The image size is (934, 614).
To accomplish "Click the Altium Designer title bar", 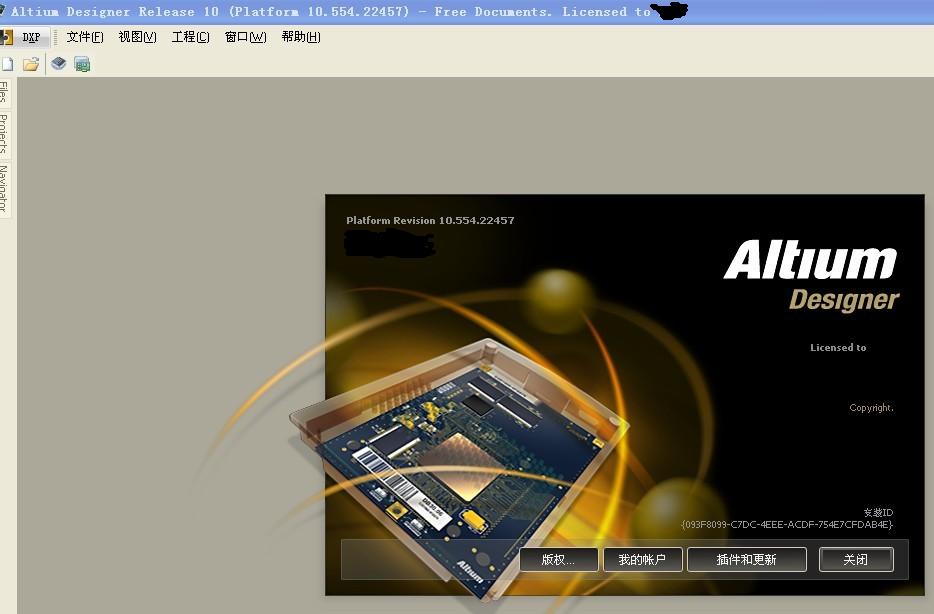I will [467, 12].
